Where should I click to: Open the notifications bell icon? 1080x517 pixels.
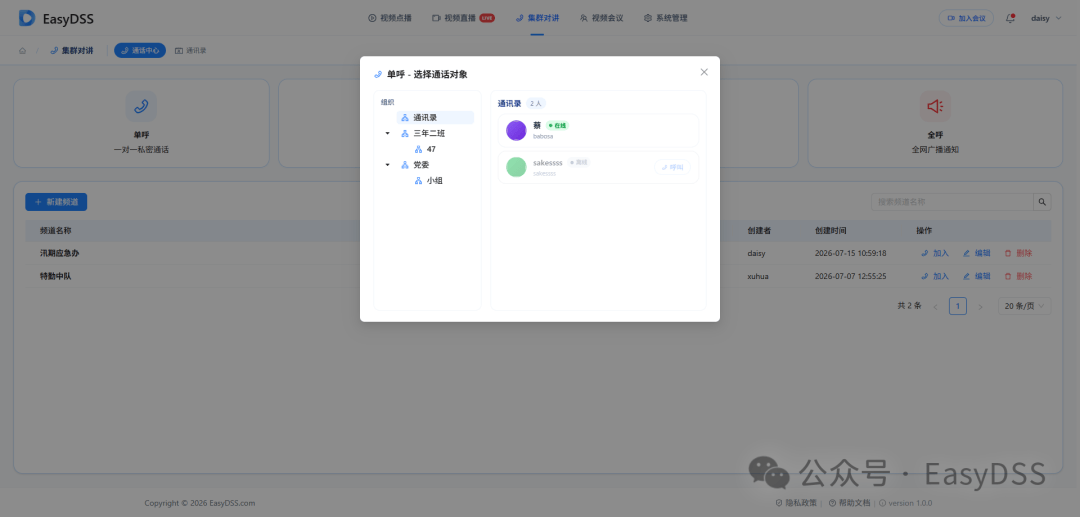pos(1010,19)
